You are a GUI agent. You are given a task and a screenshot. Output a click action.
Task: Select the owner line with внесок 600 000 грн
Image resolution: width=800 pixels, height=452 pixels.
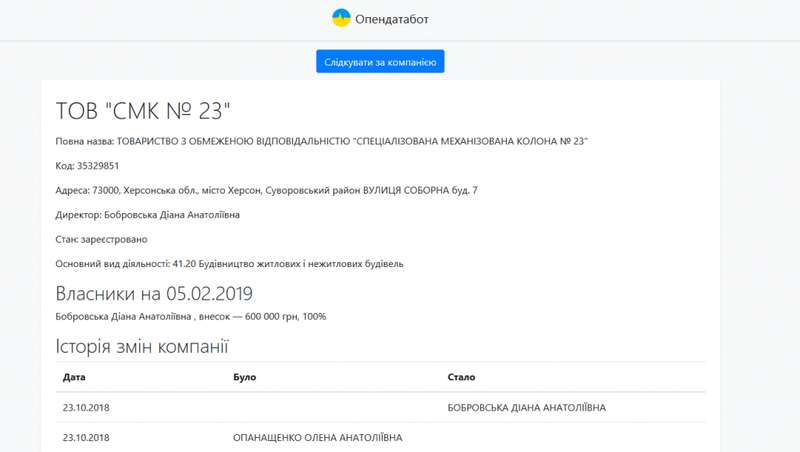click(x=190, y=317)
